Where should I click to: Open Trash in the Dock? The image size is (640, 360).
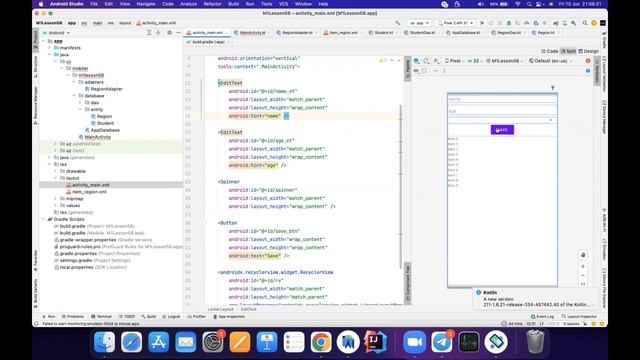click(x=535, y=342)
